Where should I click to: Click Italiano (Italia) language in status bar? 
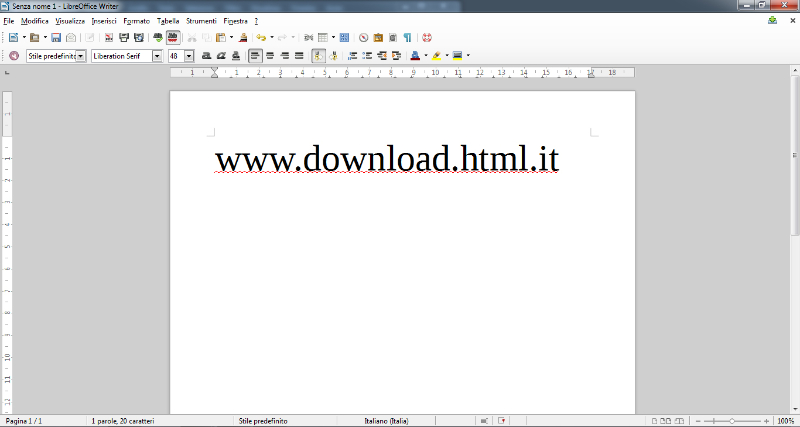click(386, 421)
